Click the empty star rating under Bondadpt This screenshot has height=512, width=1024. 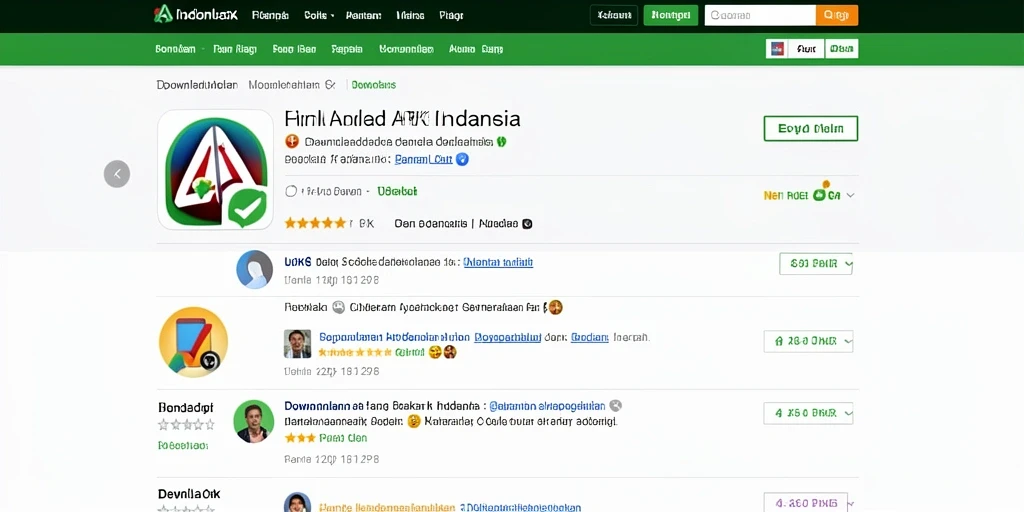(186, 424)
